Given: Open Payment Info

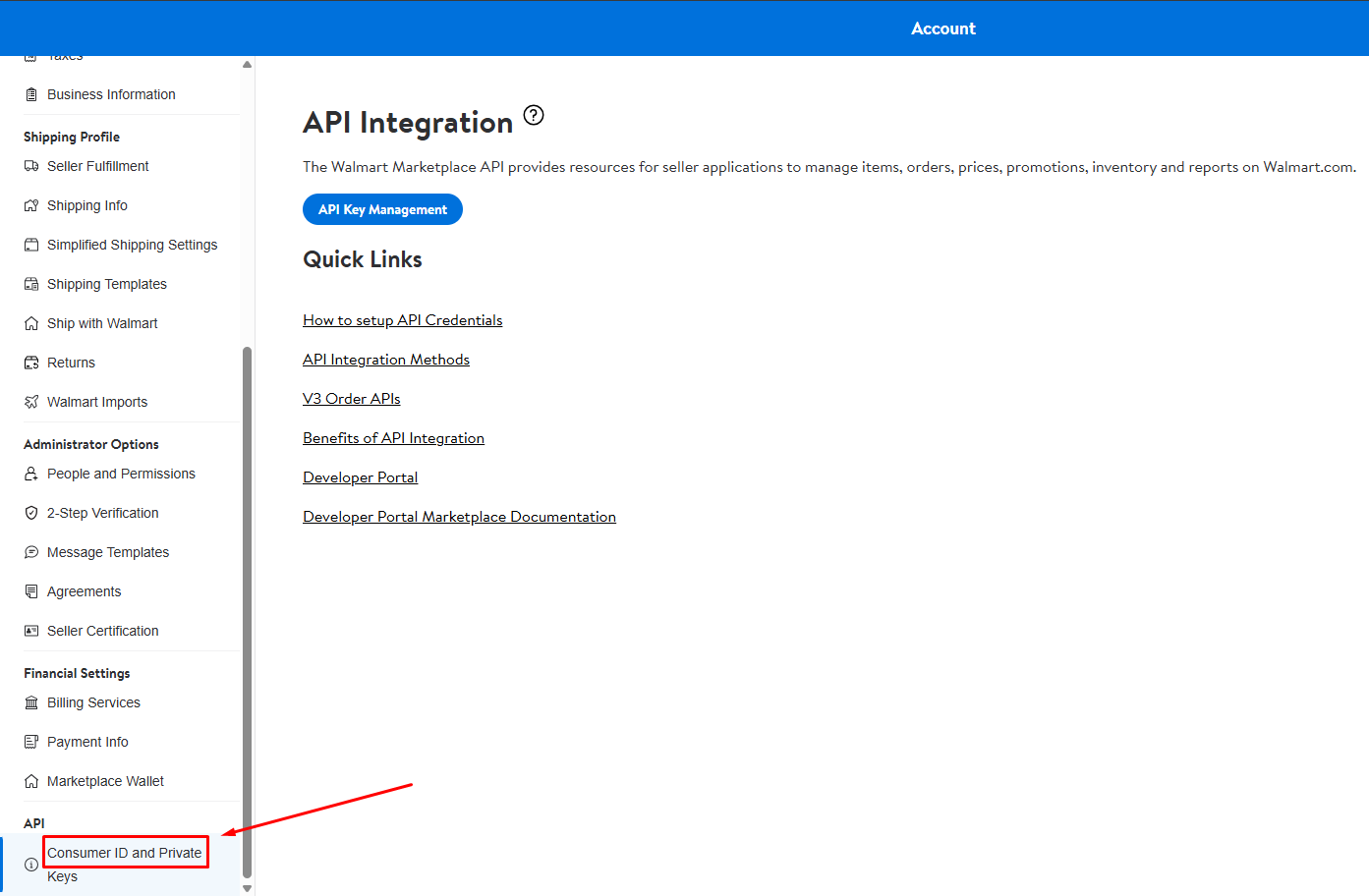Looking at the screenshot, I should click(x=87, y=742).
